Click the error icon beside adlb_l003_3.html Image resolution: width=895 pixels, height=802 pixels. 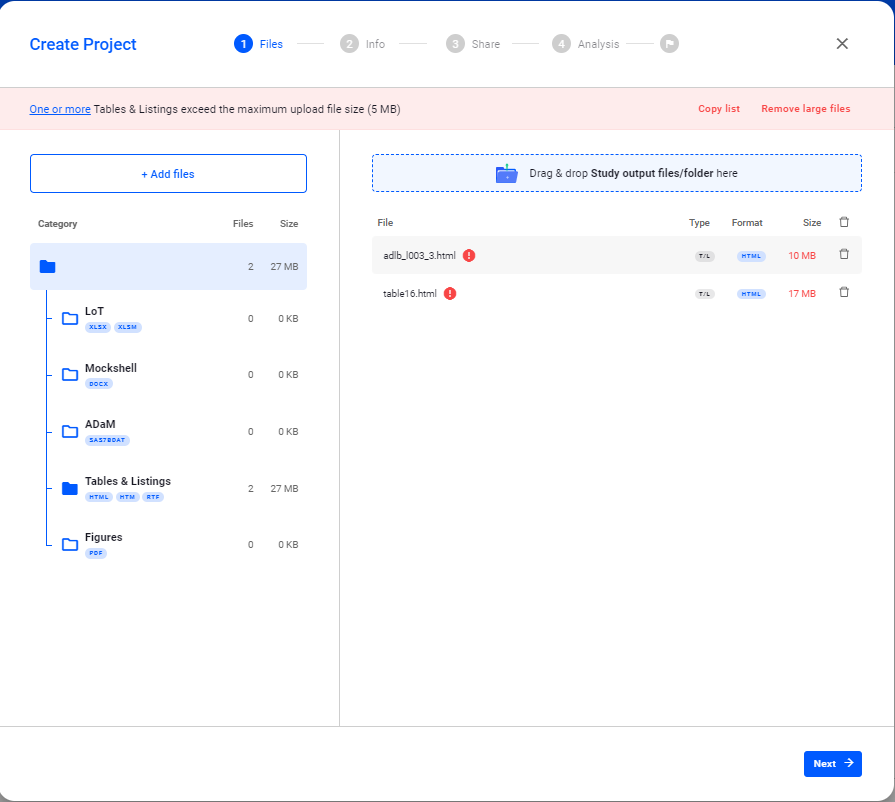(470, 256)
